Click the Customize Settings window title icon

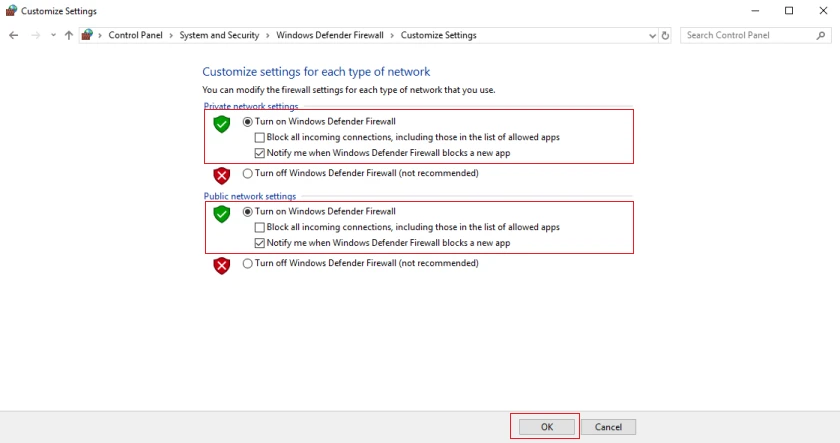tap(11, 11)
